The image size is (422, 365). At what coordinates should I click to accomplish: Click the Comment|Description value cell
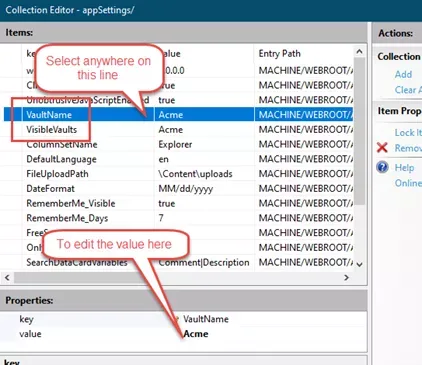204,262
